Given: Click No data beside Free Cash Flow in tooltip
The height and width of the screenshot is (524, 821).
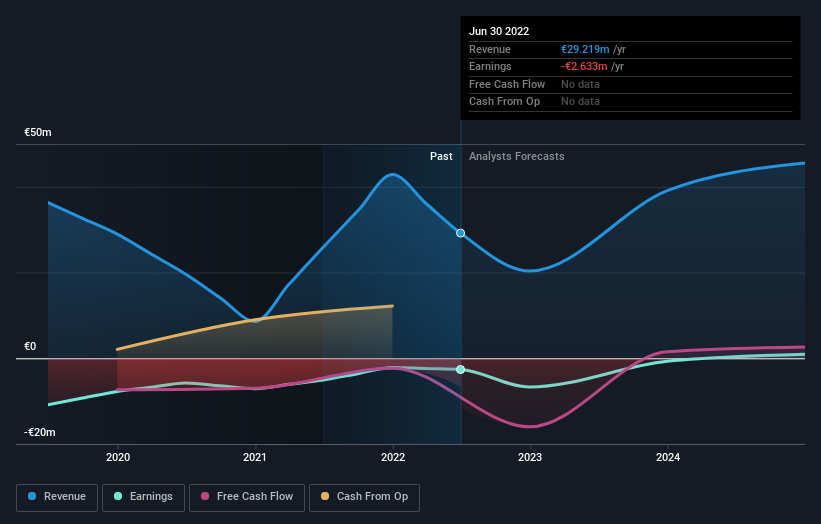Looking at the screenshot, I should pos(580,84).
